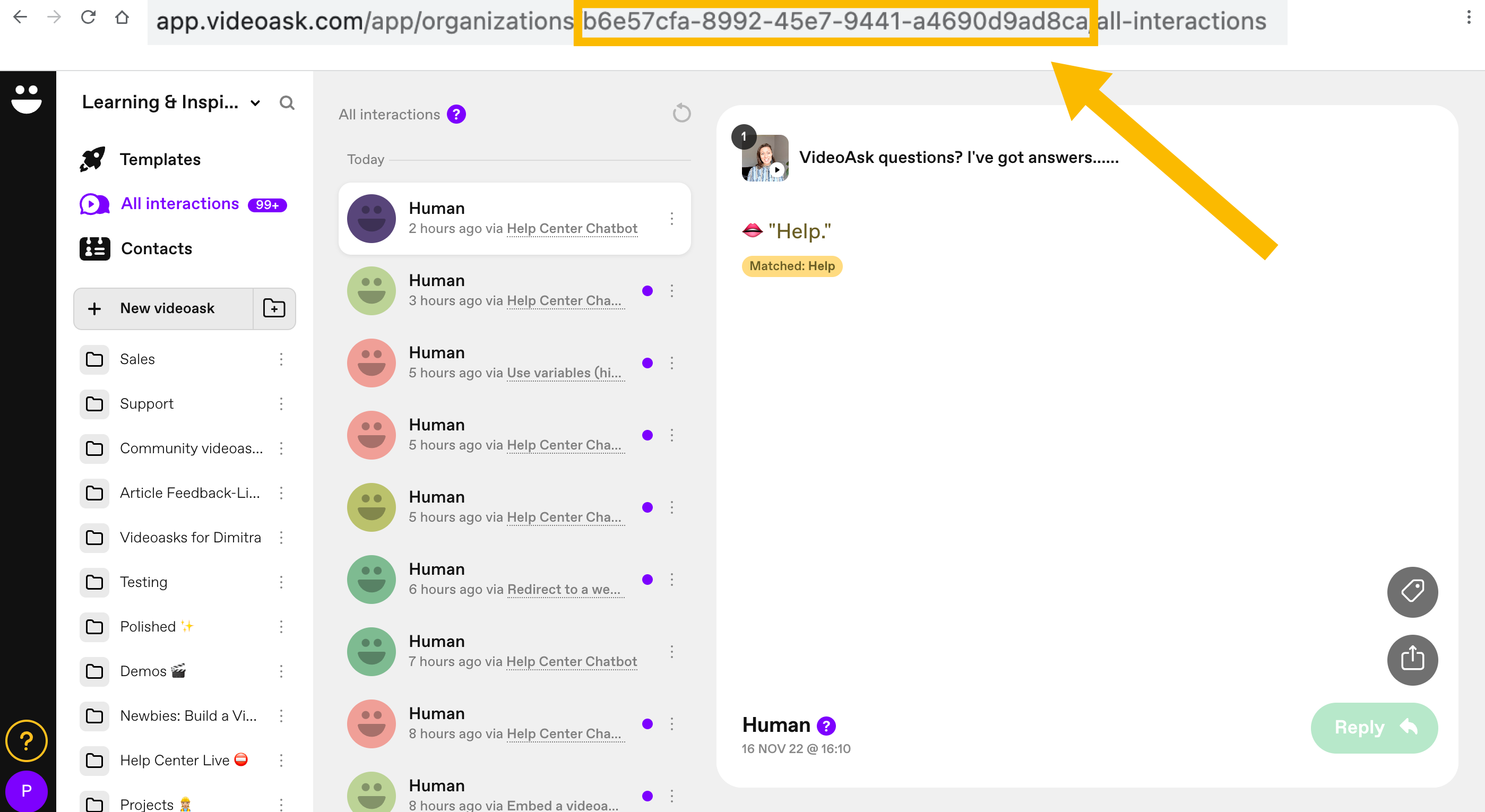Open the purple P profile avatar
Viewport: 1485px width, 812px height.
click(x=27, y=791)
